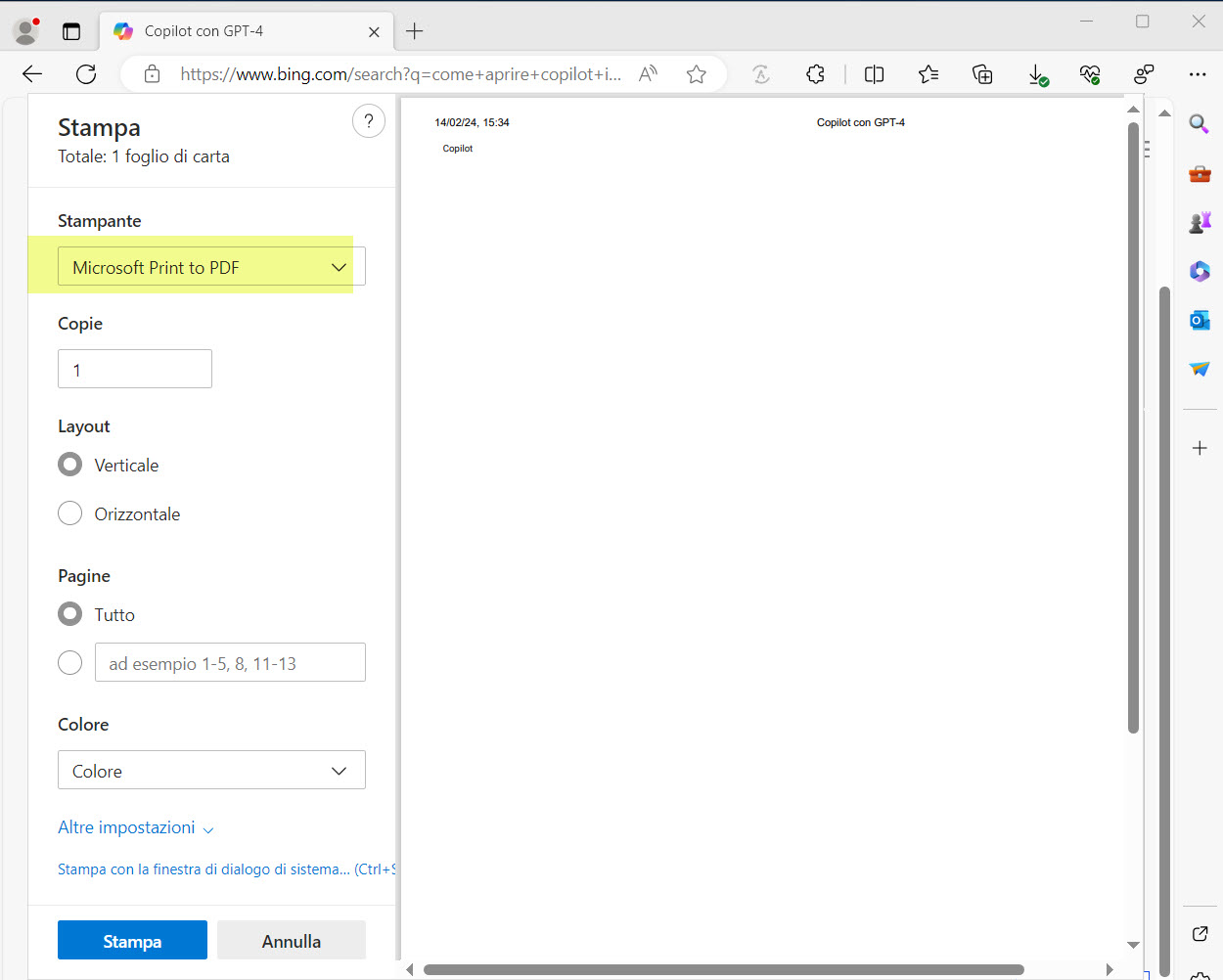Image resolution: width=1223 pixels, height=980 pixels.
Task: Click the 'Copilot' text in preview page
Action: [x=458, y=149]
